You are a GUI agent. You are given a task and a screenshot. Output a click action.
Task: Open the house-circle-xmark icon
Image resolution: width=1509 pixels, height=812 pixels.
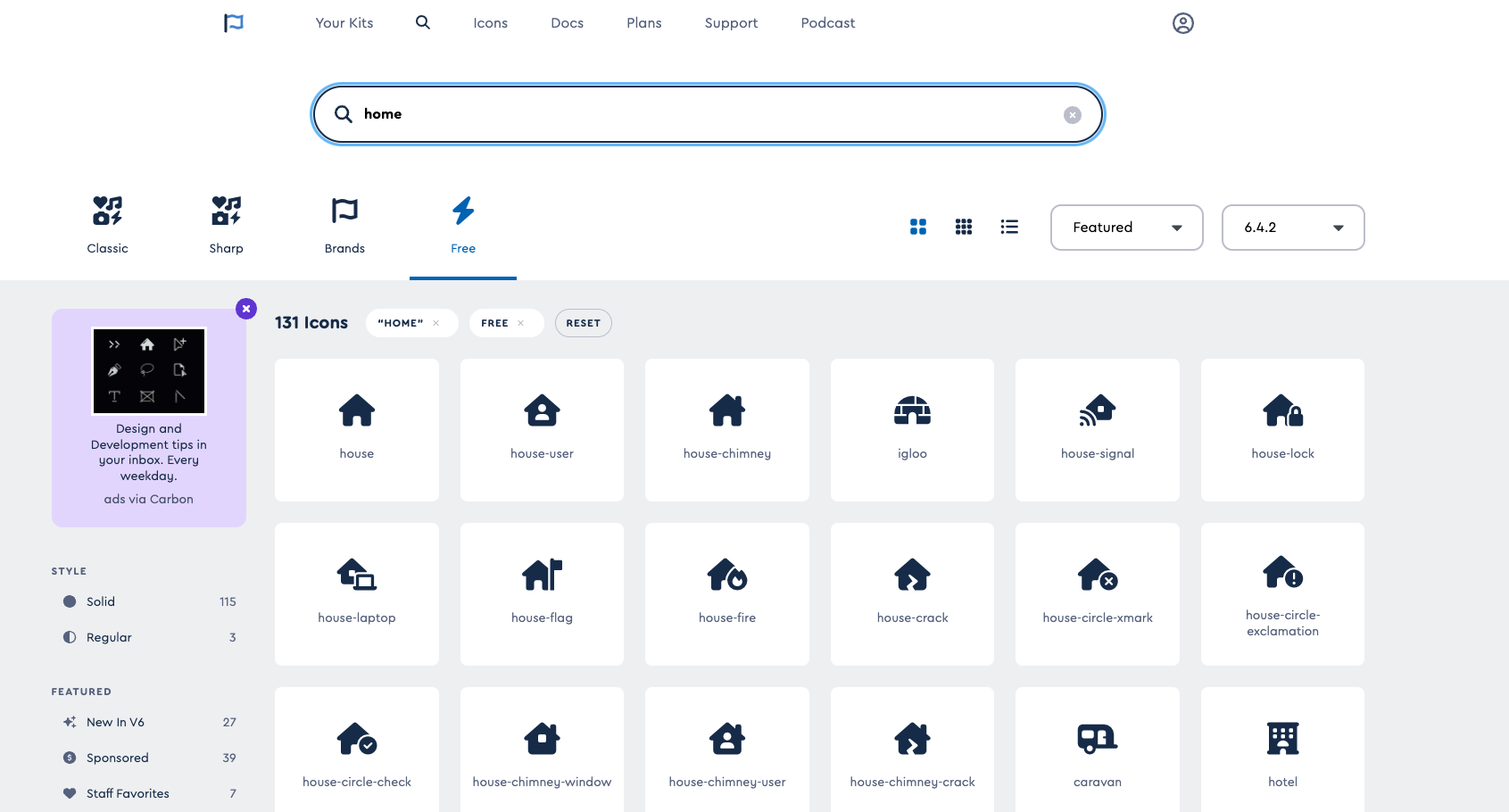1098,594
